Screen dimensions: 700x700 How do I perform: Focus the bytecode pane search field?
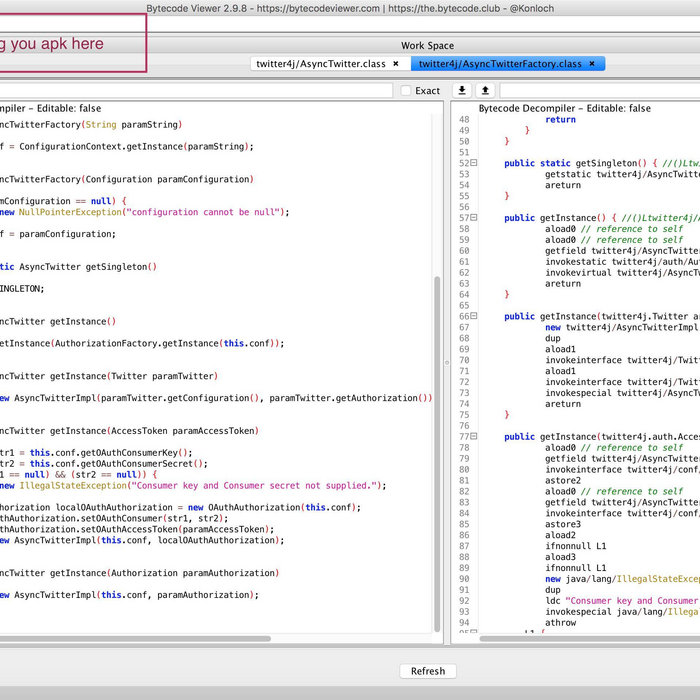(600, 91)
